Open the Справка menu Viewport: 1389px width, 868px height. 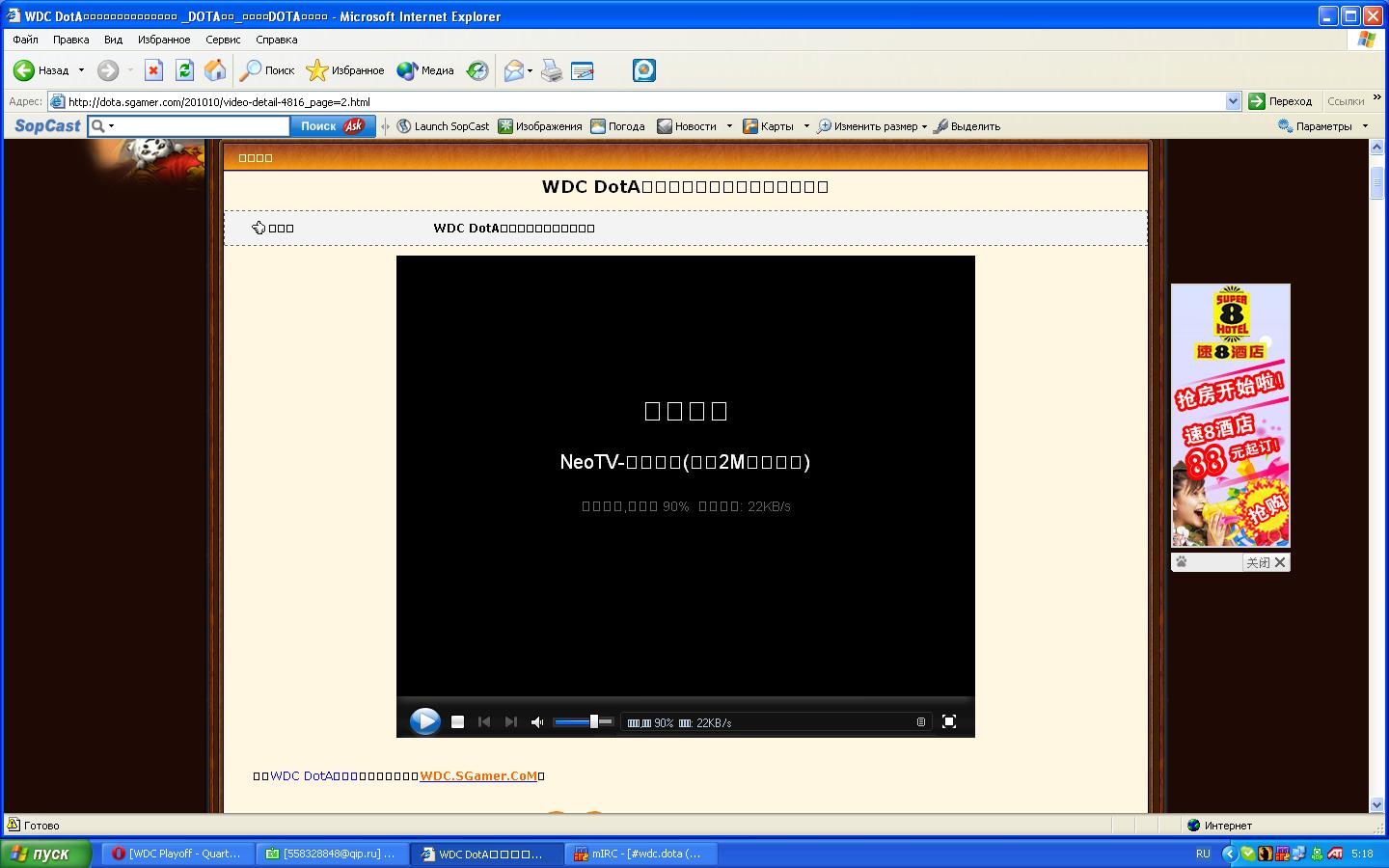[277, 40]
